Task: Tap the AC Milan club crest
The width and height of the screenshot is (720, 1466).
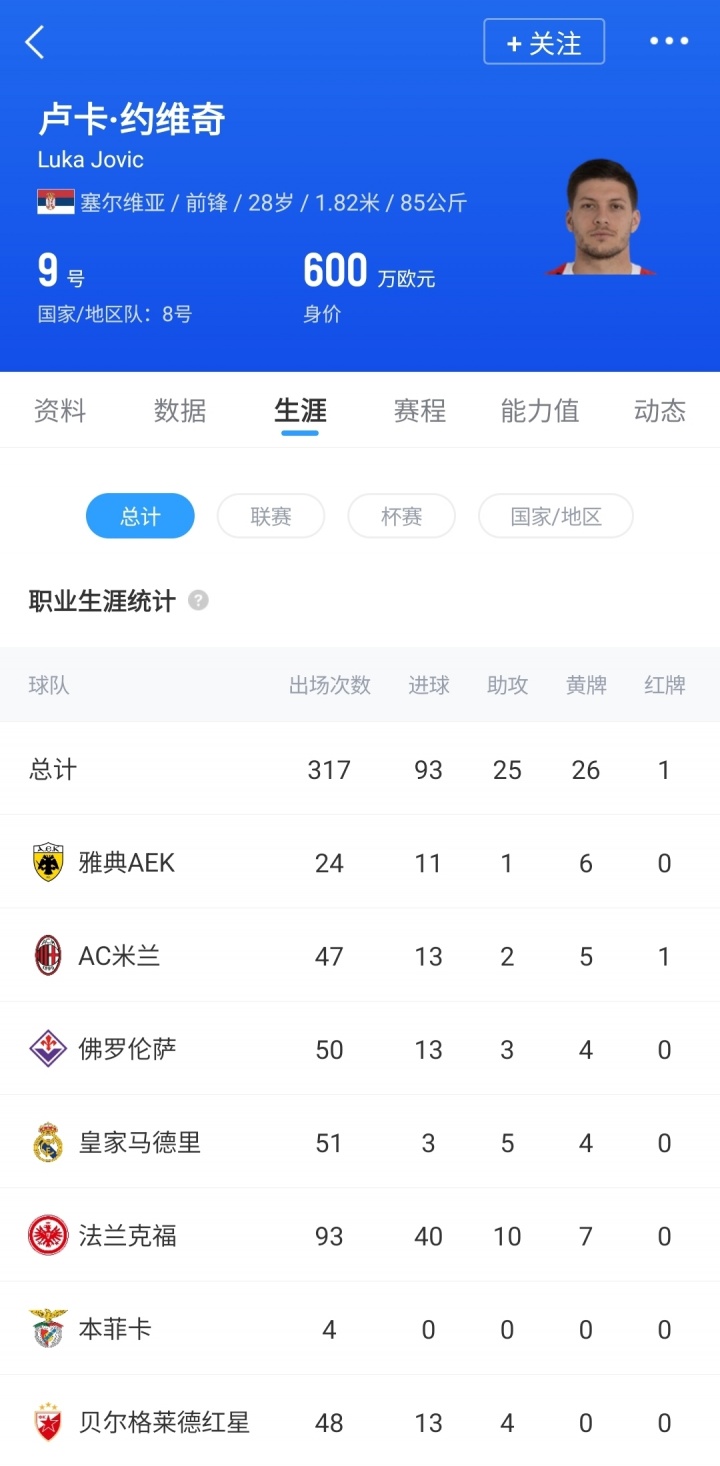Action: pyautogui.click(x=47, y=956)
